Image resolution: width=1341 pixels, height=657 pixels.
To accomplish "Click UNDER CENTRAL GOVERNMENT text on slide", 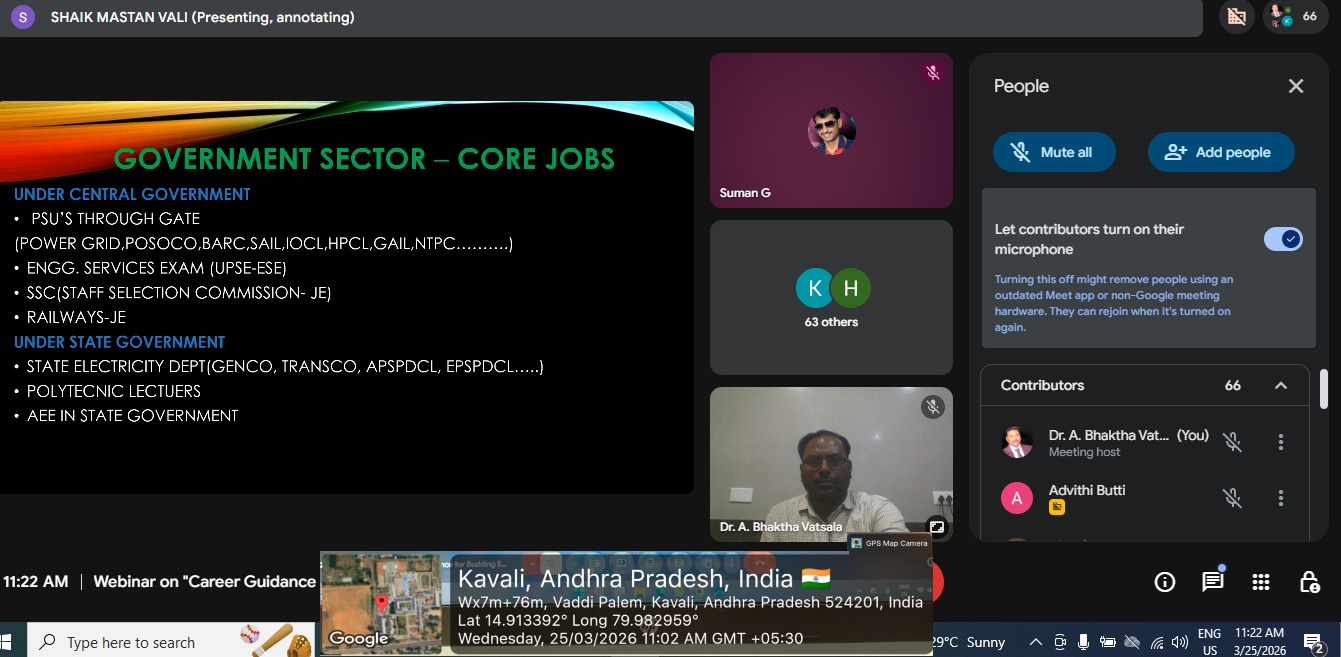I will click(132, 194).
